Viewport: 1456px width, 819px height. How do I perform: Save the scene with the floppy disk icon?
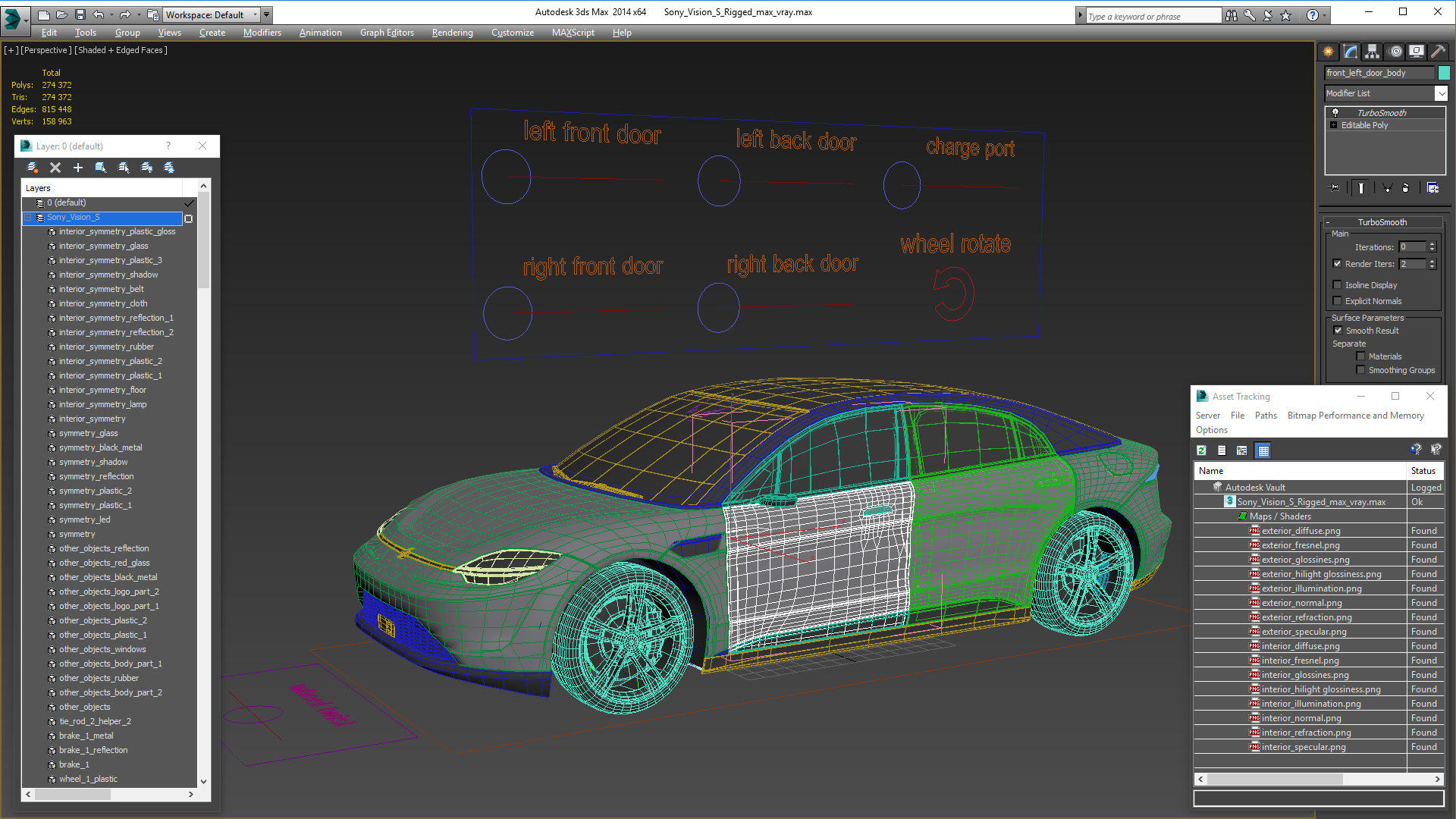tap(80, 14)
